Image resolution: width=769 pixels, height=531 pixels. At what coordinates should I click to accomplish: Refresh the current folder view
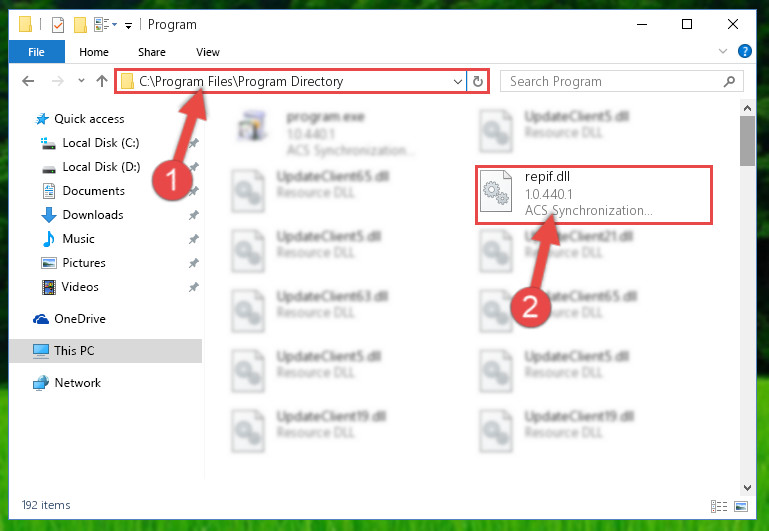coord(478,81)
